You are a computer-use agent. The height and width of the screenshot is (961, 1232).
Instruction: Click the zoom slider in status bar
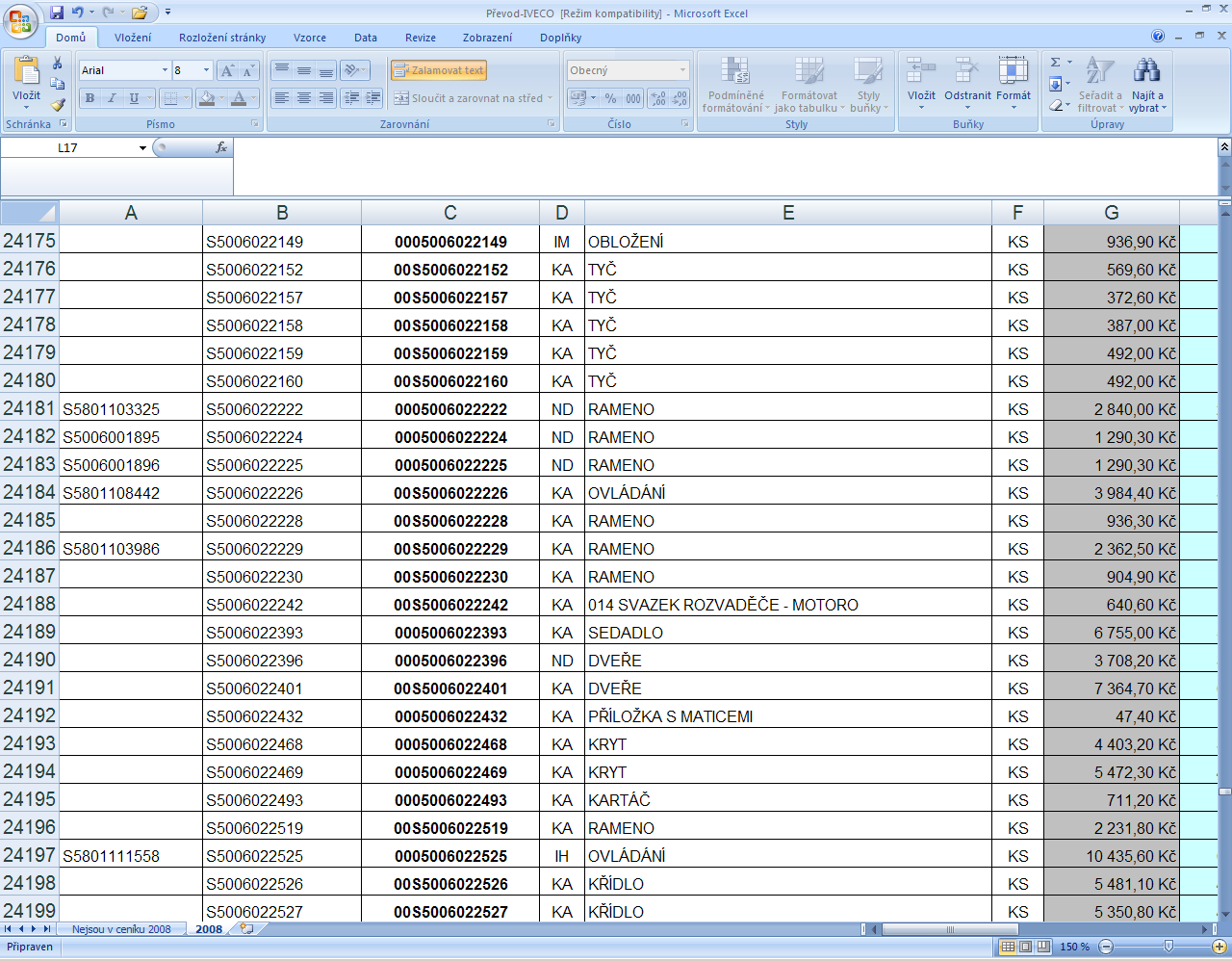tap(1168, 947)
